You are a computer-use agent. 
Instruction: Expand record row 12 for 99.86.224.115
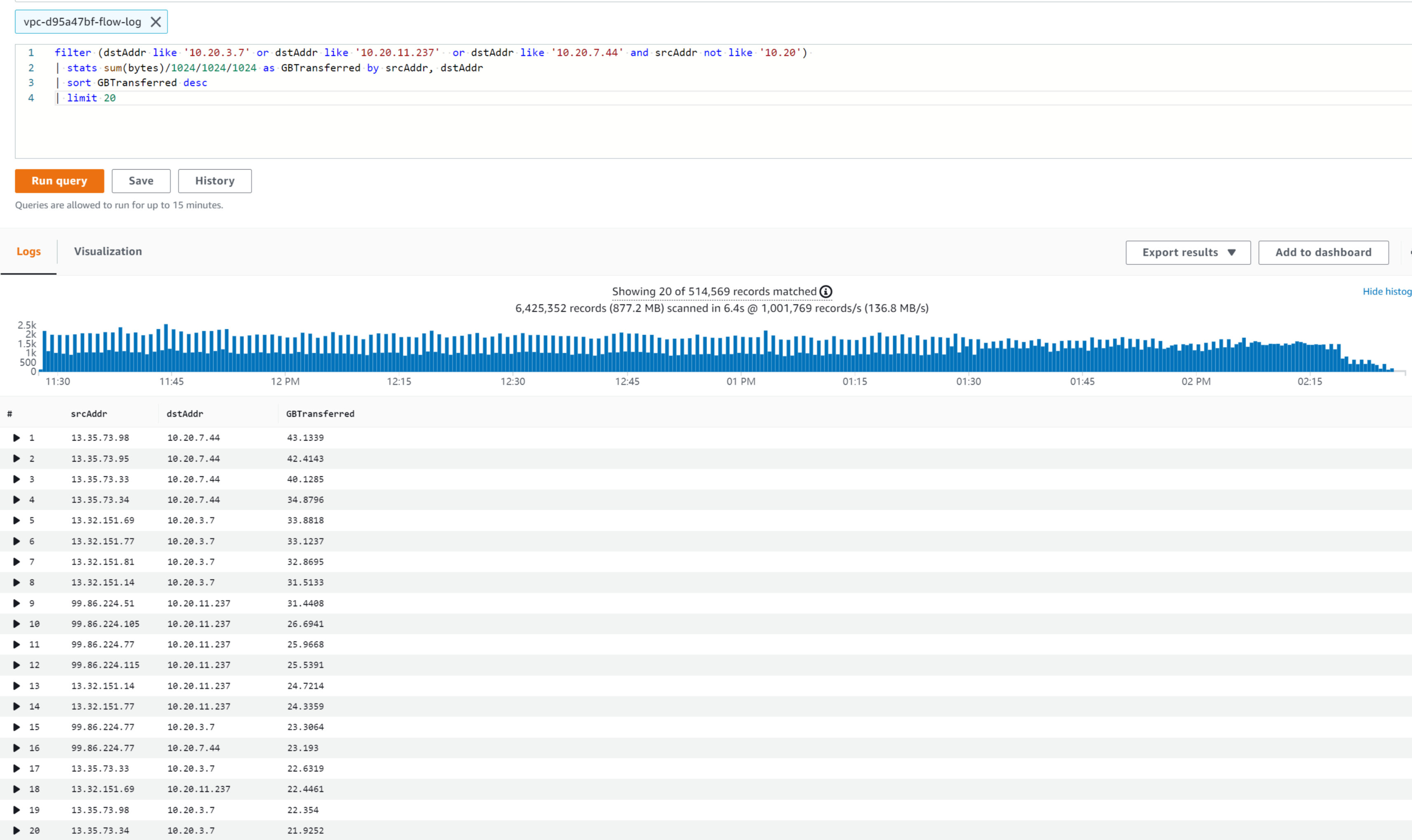coord(16,665)
